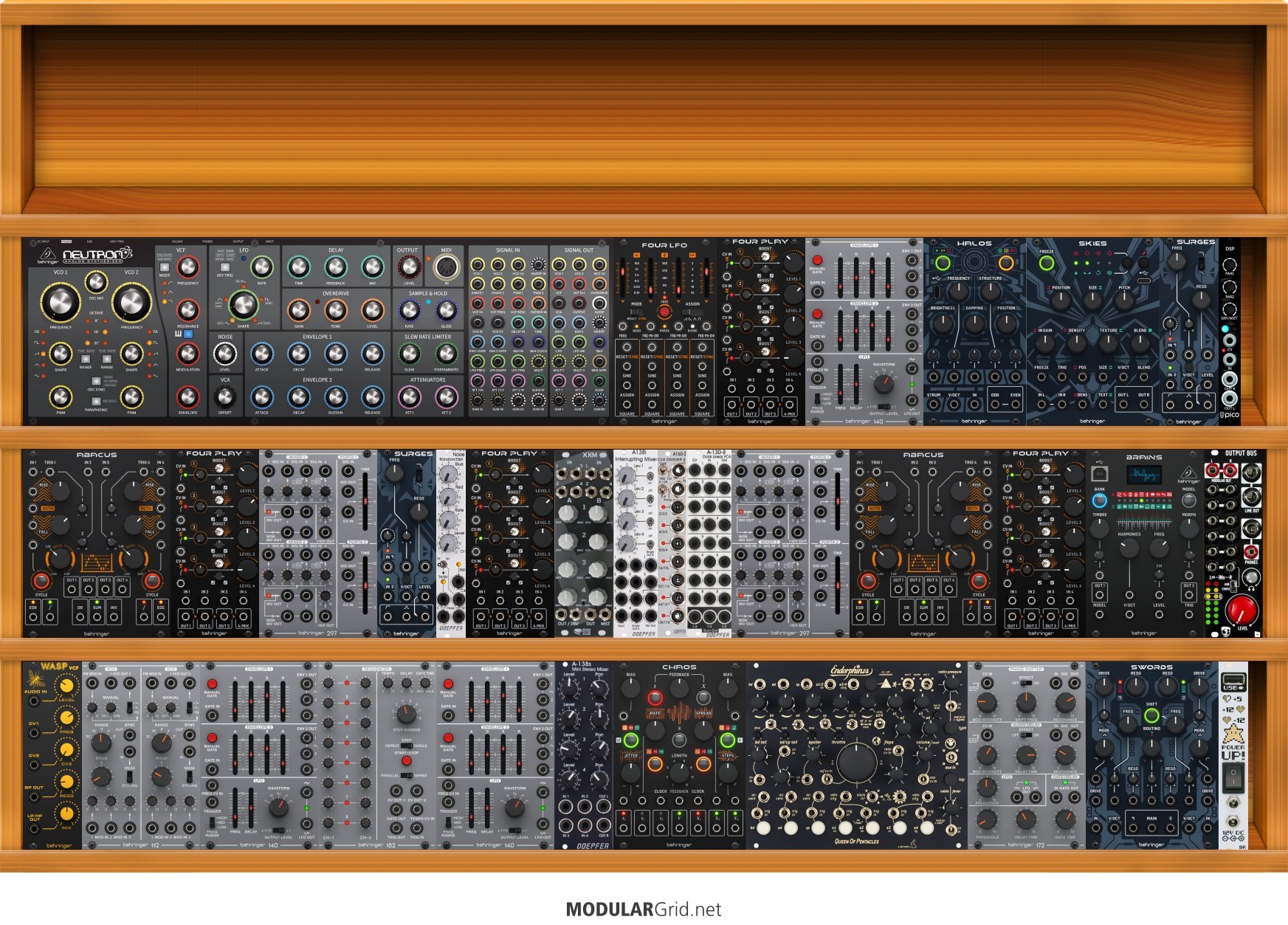Screen dimensions: 1288x925
Task: Click the Noise Level knob on Neutron
Action: click(x=224, y=354)
